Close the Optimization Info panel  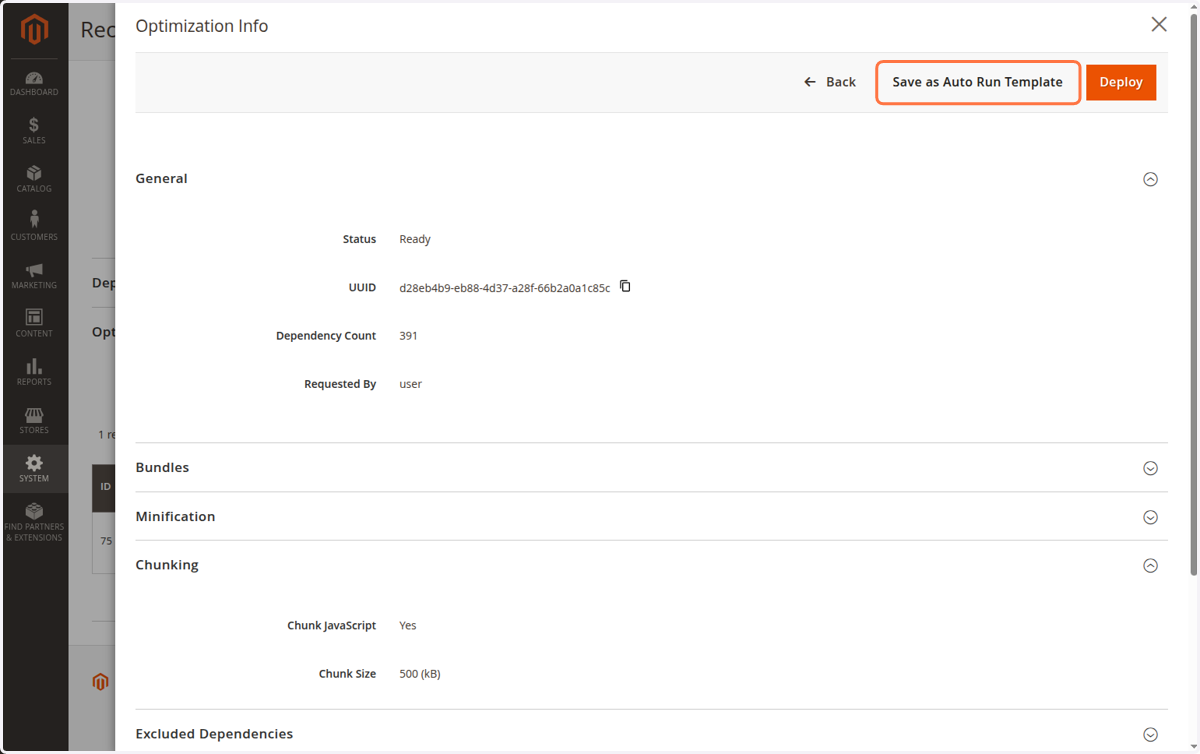[x=1159, y=25]
